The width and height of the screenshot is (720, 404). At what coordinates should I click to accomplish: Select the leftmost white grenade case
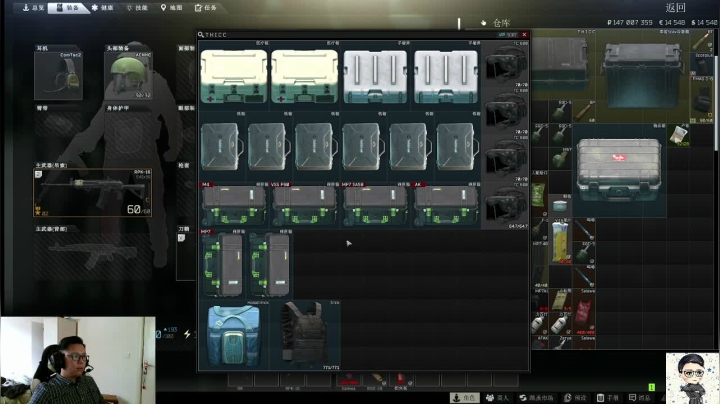375,76
